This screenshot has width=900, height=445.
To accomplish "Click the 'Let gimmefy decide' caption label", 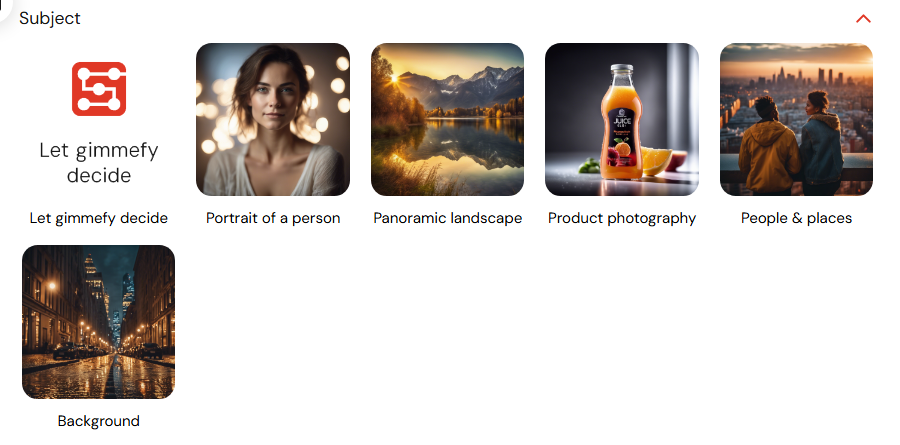I will tap(99, 218).
